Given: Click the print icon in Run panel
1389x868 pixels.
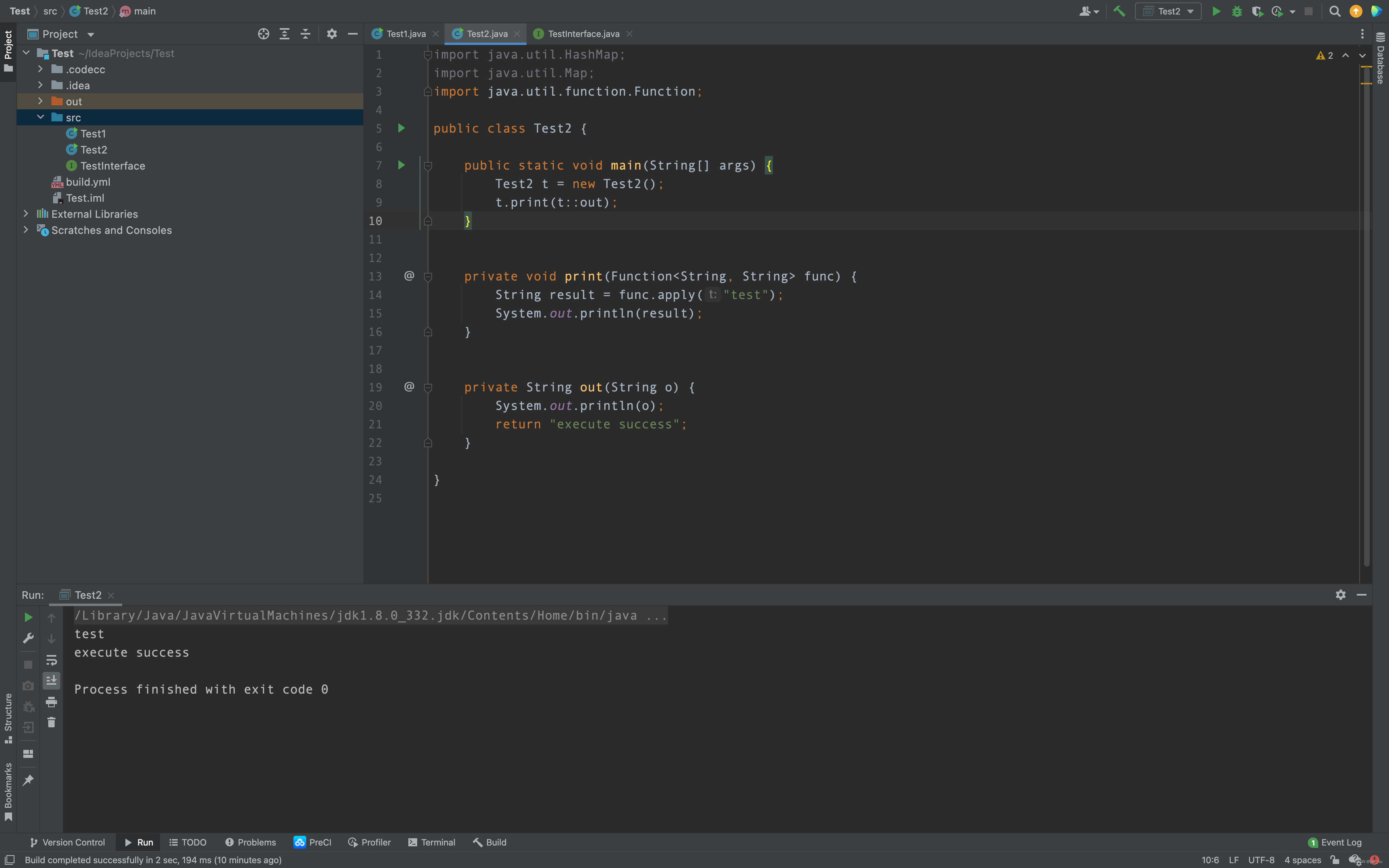Looking at the screenshot, I should 51,702.
